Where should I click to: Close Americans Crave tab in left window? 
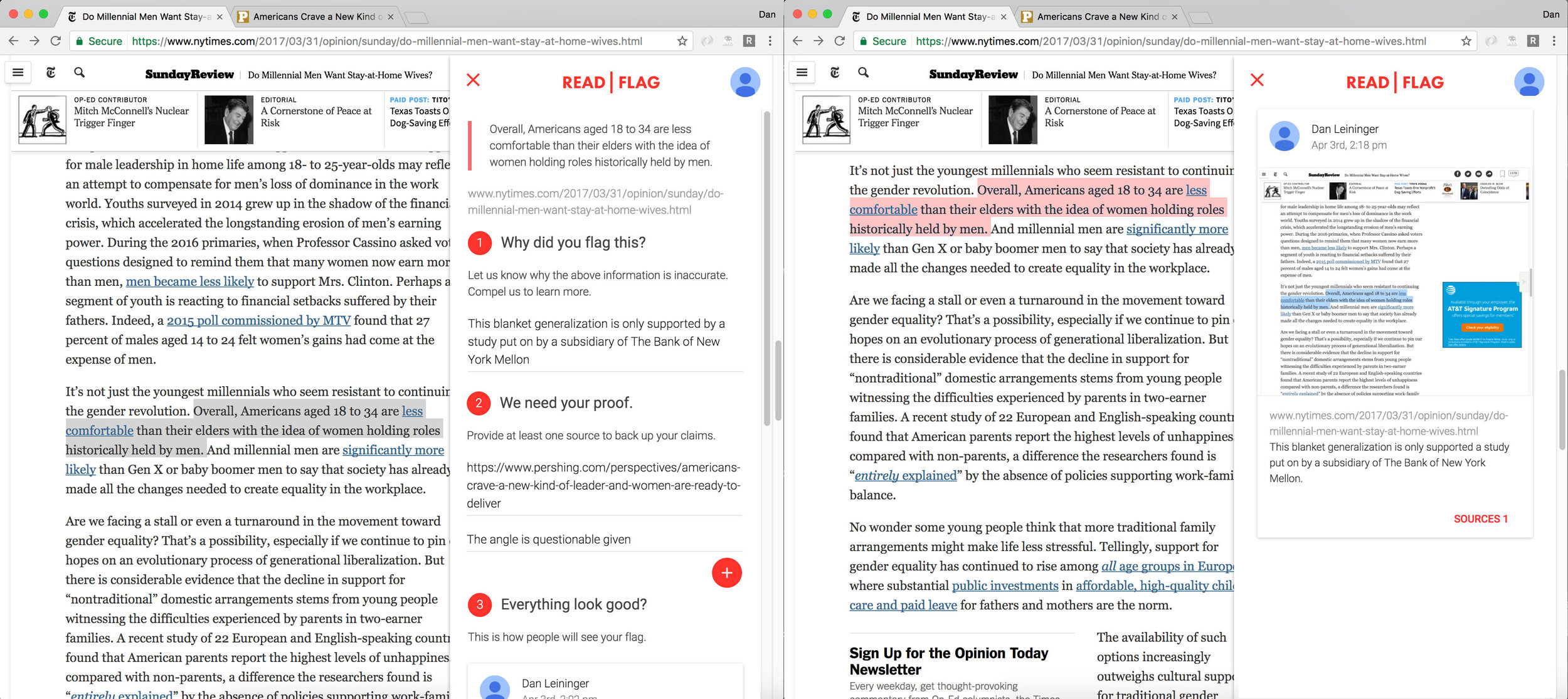coord(391,17)
